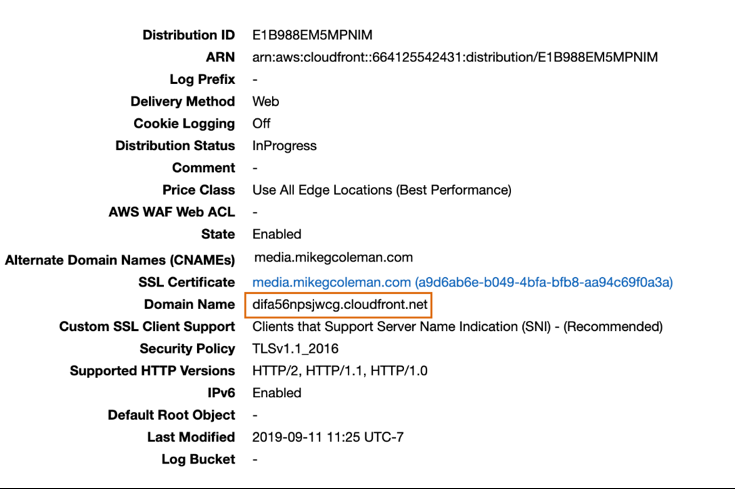Click the Comment label
735x489 pixels.
203,168
